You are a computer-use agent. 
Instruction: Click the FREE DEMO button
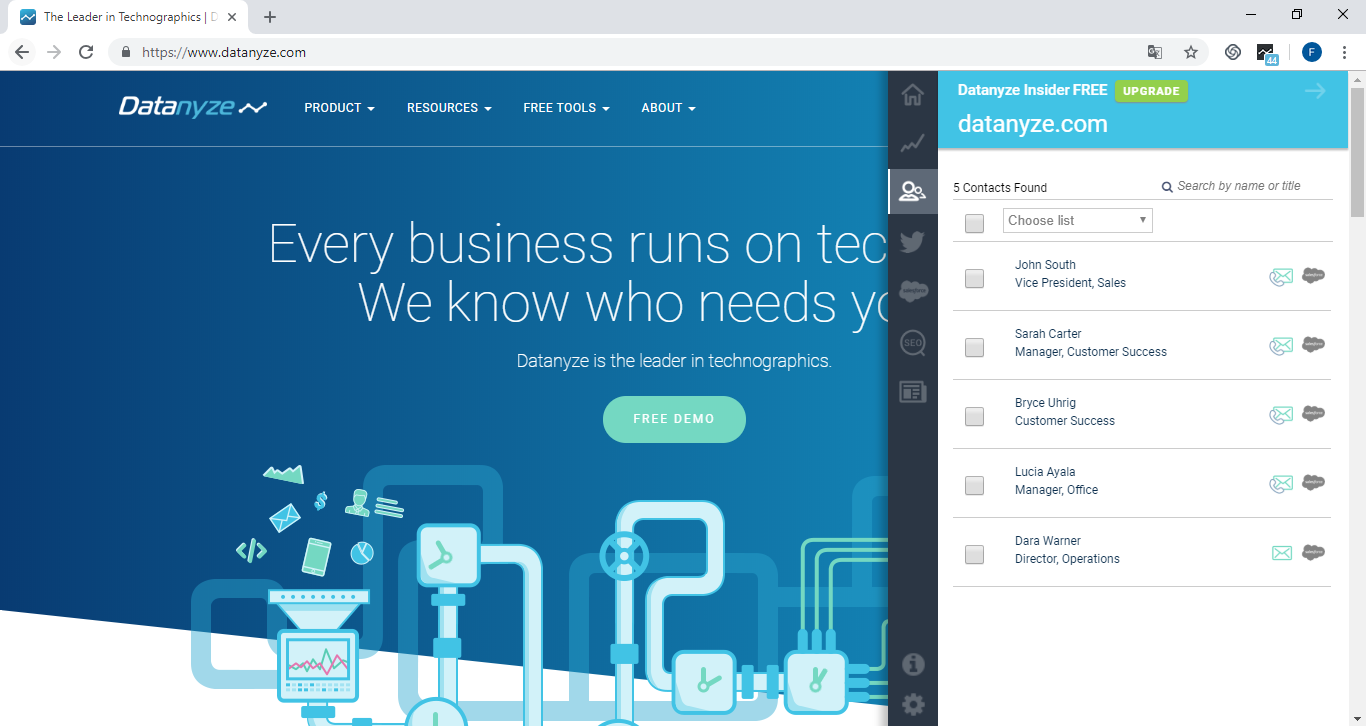tap(674, 419)
